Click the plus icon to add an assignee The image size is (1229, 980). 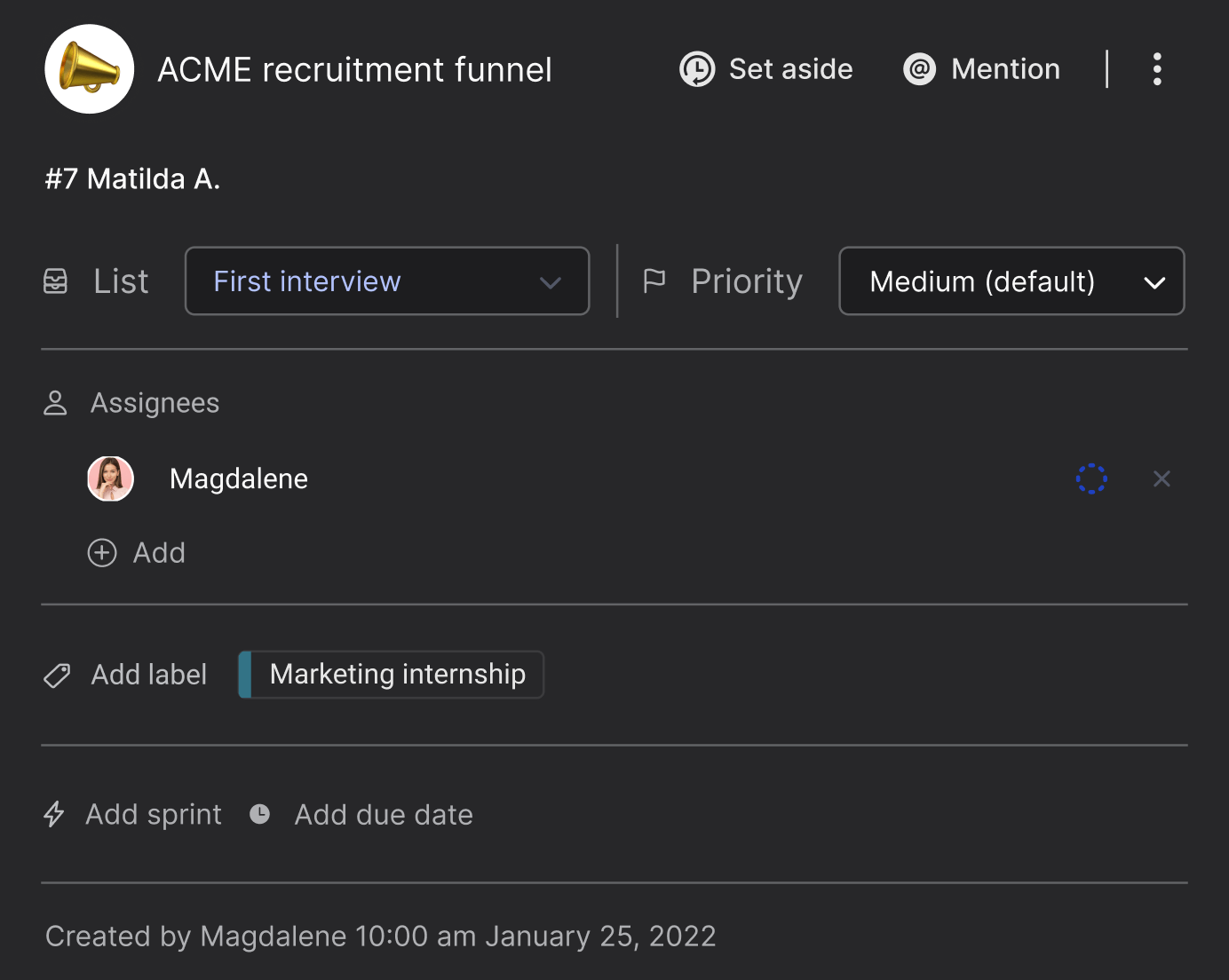coord(101,552)
